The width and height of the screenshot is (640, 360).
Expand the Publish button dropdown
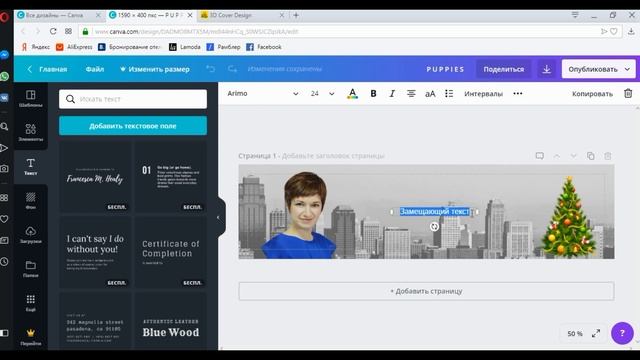coord(627,69)
